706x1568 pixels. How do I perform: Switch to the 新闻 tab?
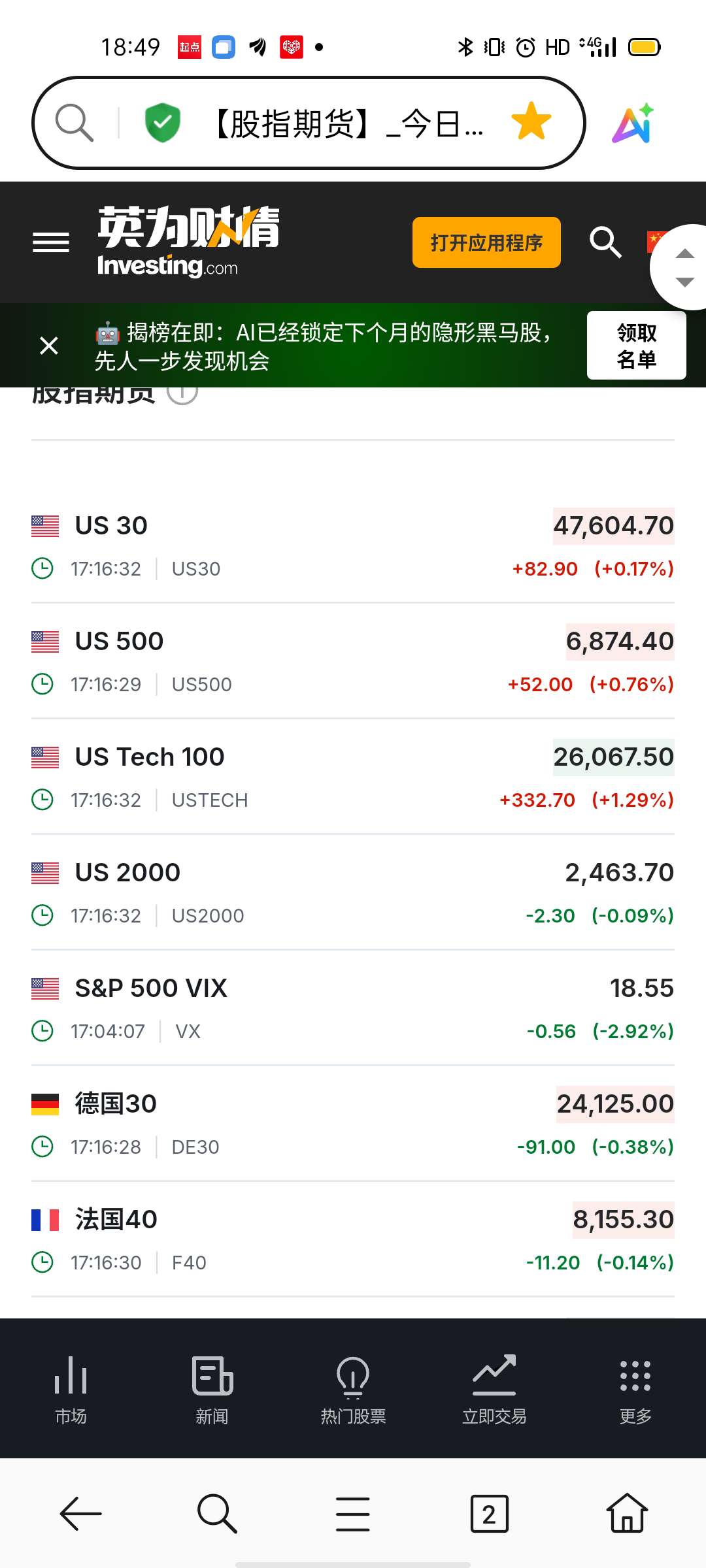(212, 1389)
